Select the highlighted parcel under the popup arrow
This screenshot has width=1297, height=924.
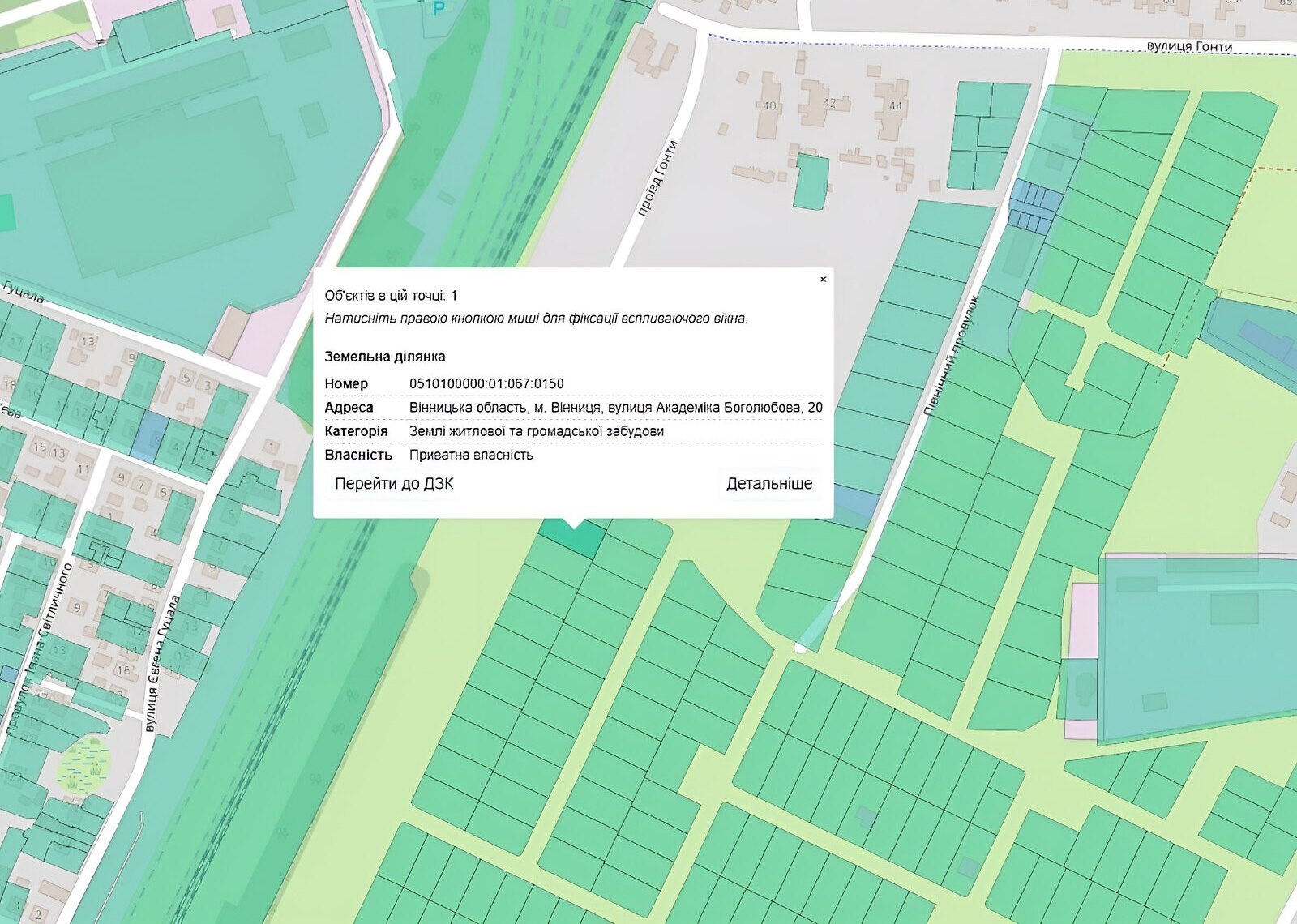coord(572,538)
